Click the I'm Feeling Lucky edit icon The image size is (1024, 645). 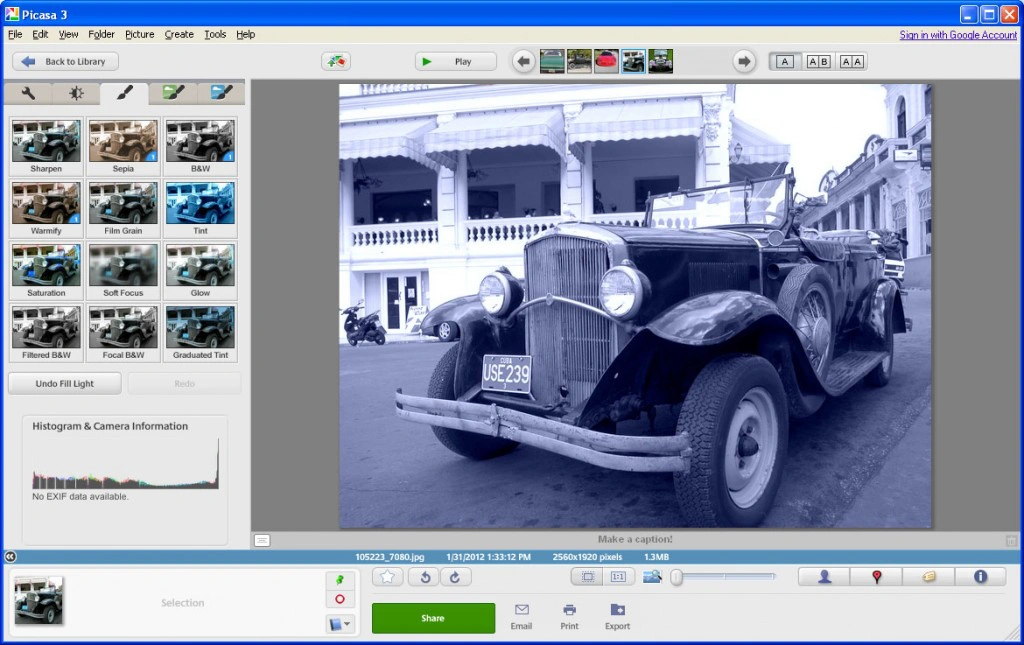tap(336, 61)
